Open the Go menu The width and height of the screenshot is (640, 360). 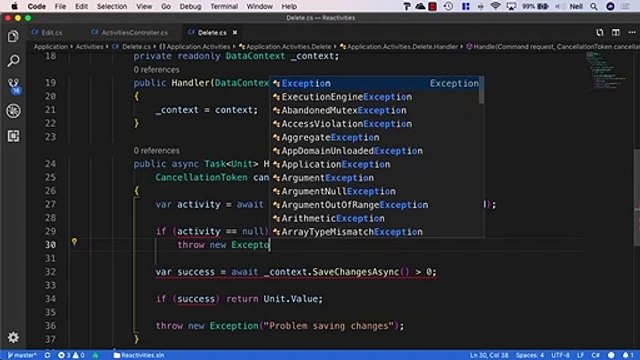pos(166,6)
